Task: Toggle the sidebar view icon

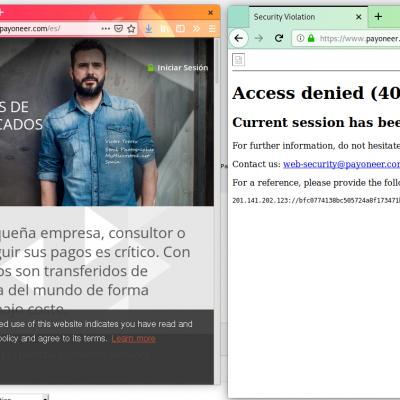Action: (x=180, y=29)
